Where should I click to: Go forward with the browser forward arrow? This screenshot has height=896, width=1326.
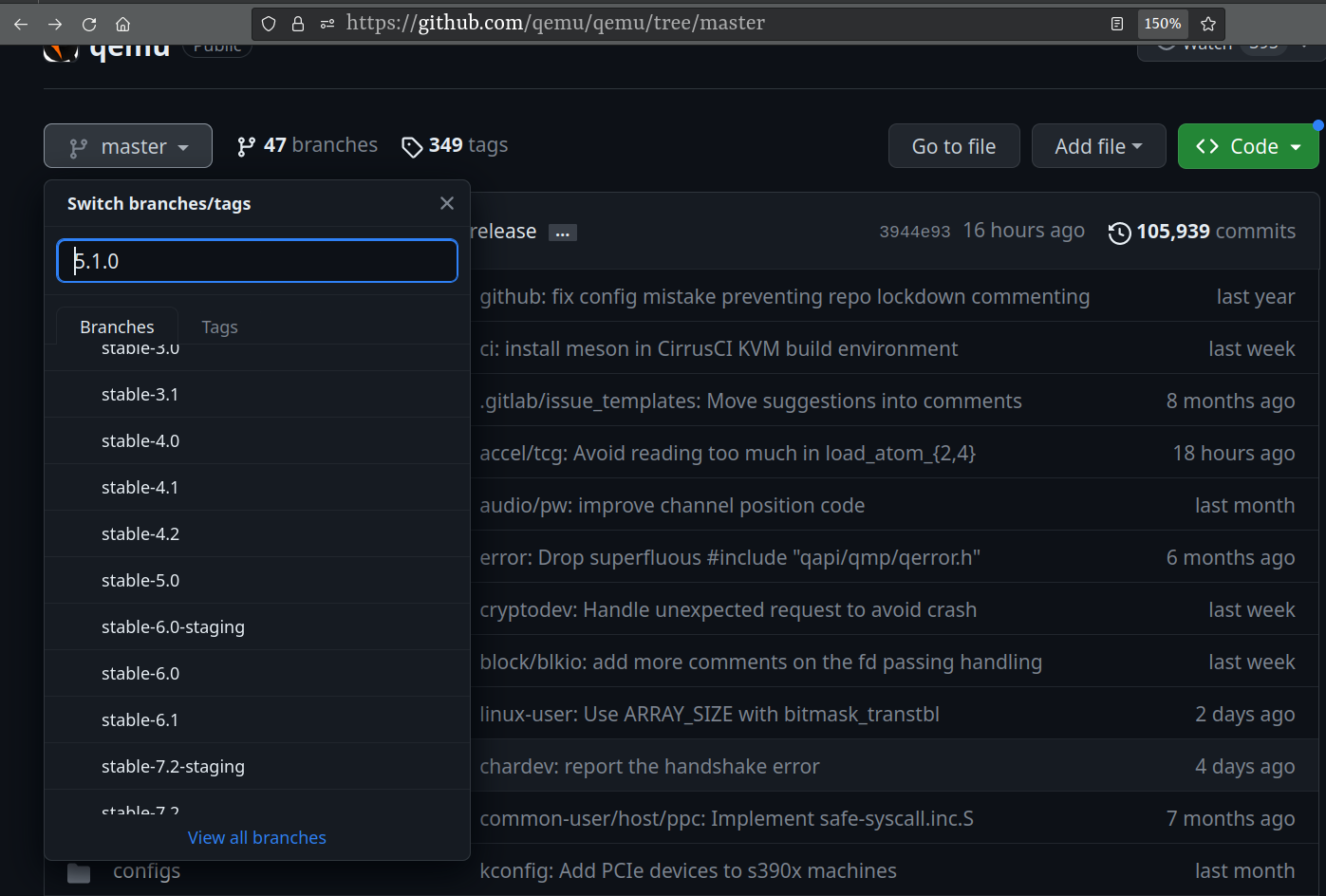55,24
